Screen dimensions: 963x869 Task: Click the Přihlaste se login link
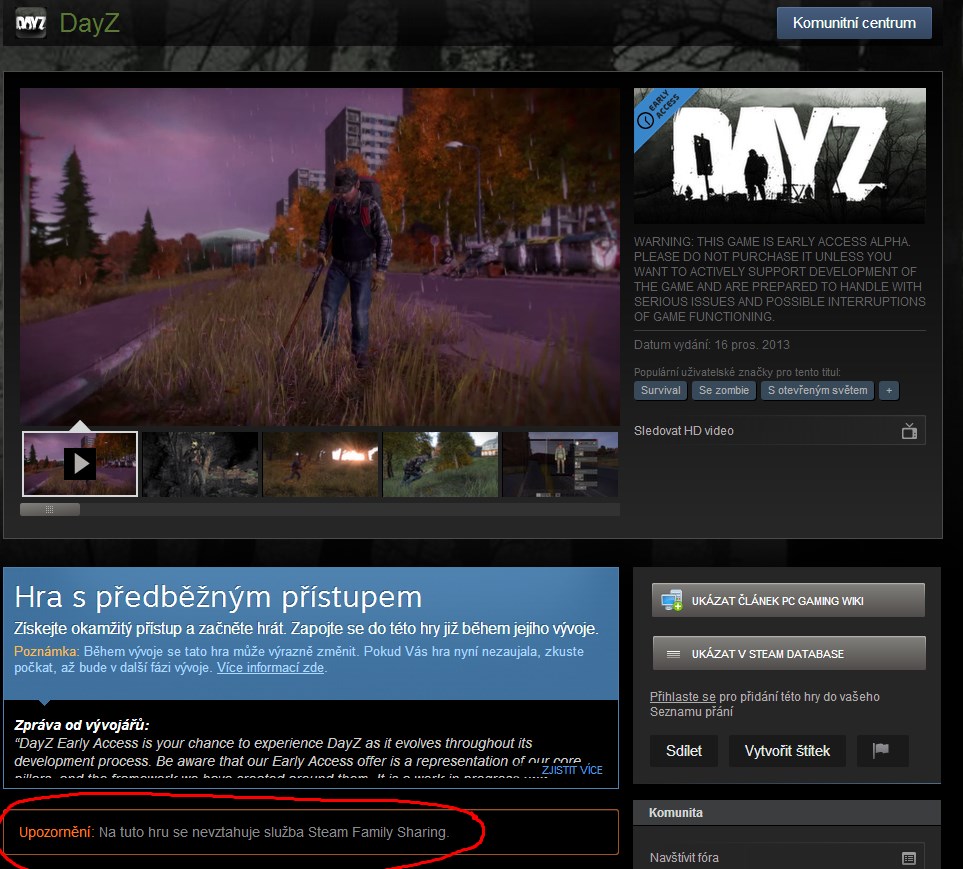682,696
